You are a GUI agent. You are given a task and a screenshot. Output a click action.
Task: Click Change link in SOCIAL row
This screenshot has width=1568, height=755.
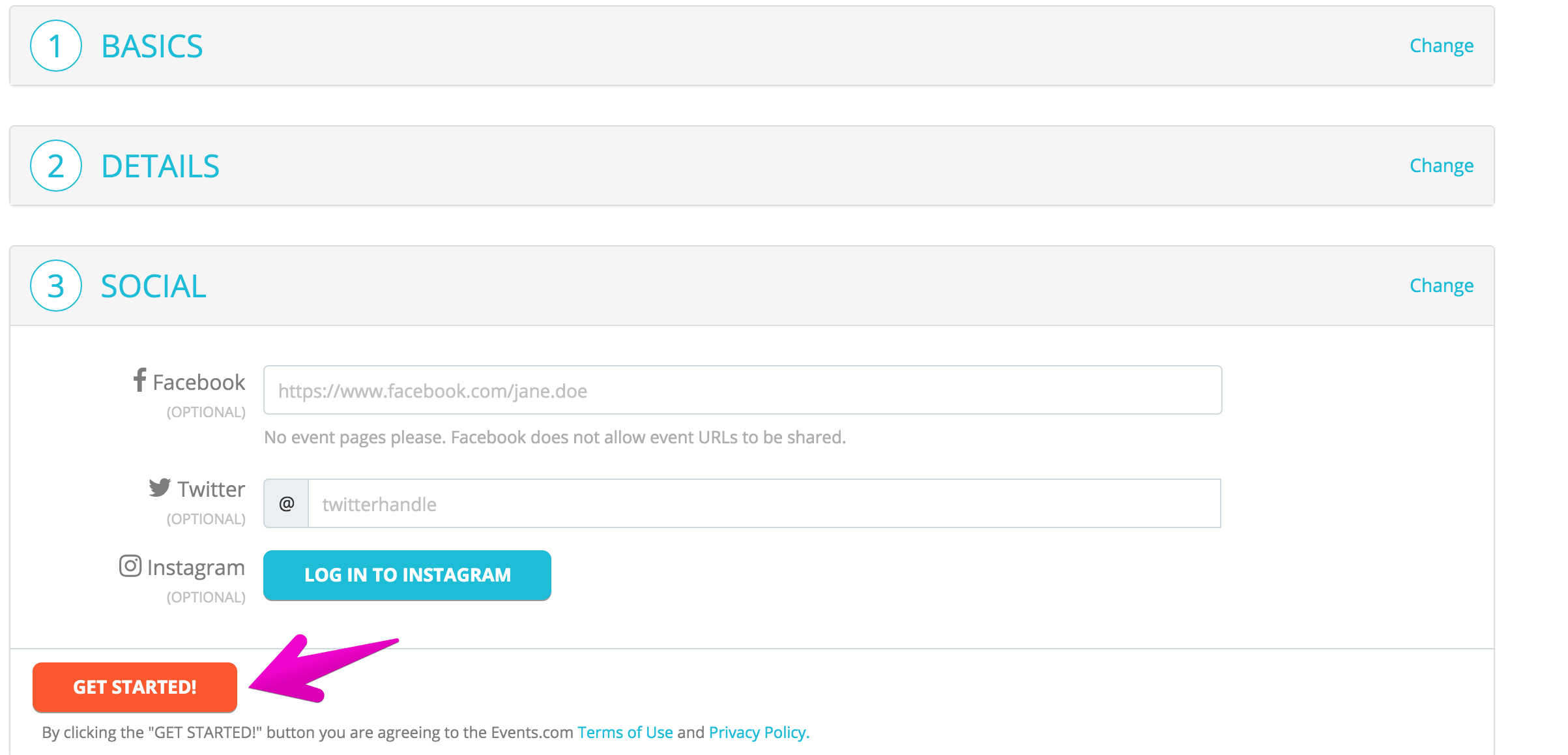[1442, 286]
